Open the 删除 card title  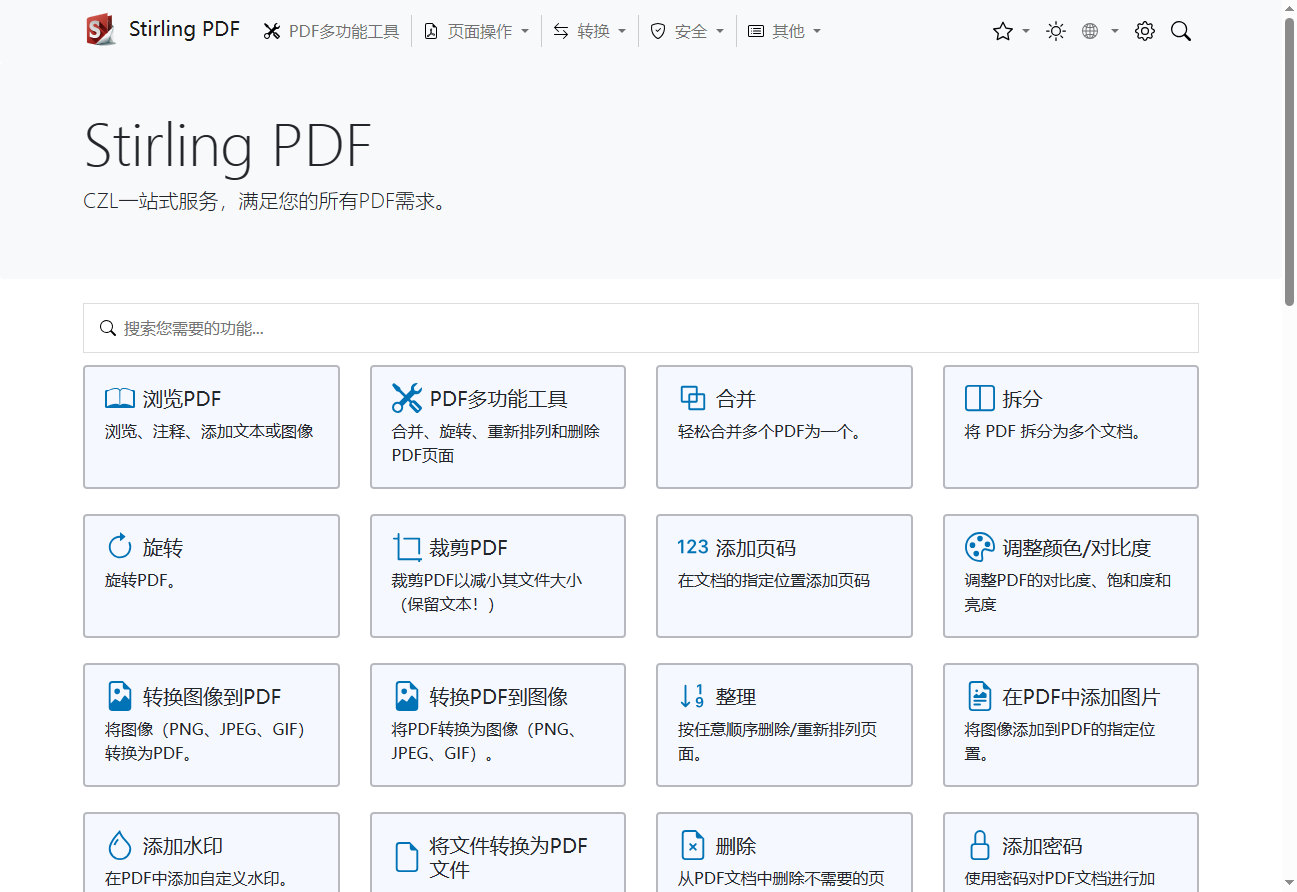point(736,846)
